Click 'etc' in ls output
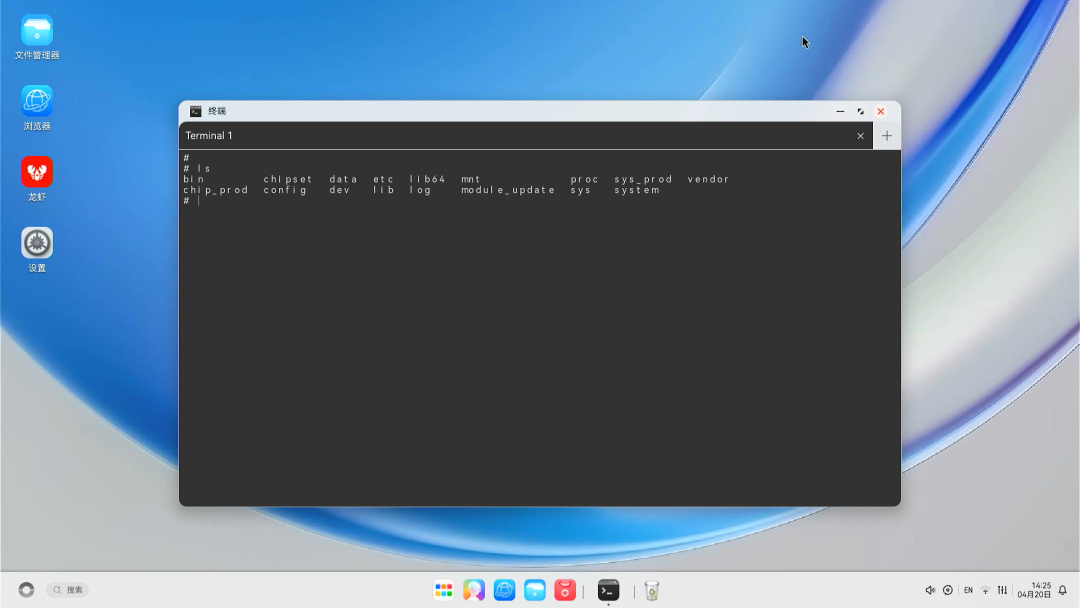Screen dimensions: 1080x608 (384, 179)
